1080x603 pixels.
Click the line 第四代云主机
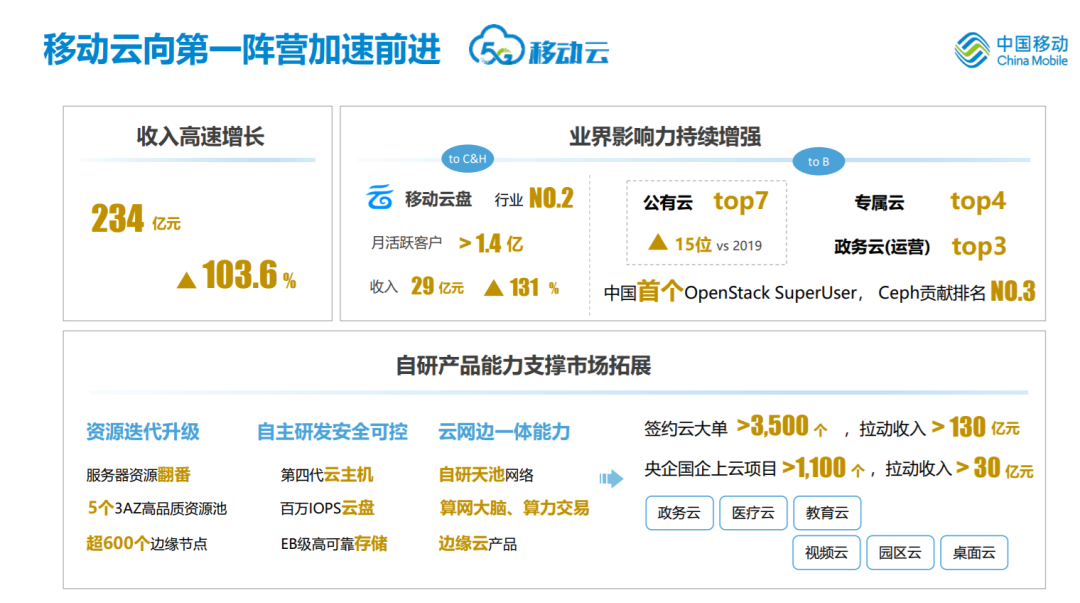tap(326, 475)
